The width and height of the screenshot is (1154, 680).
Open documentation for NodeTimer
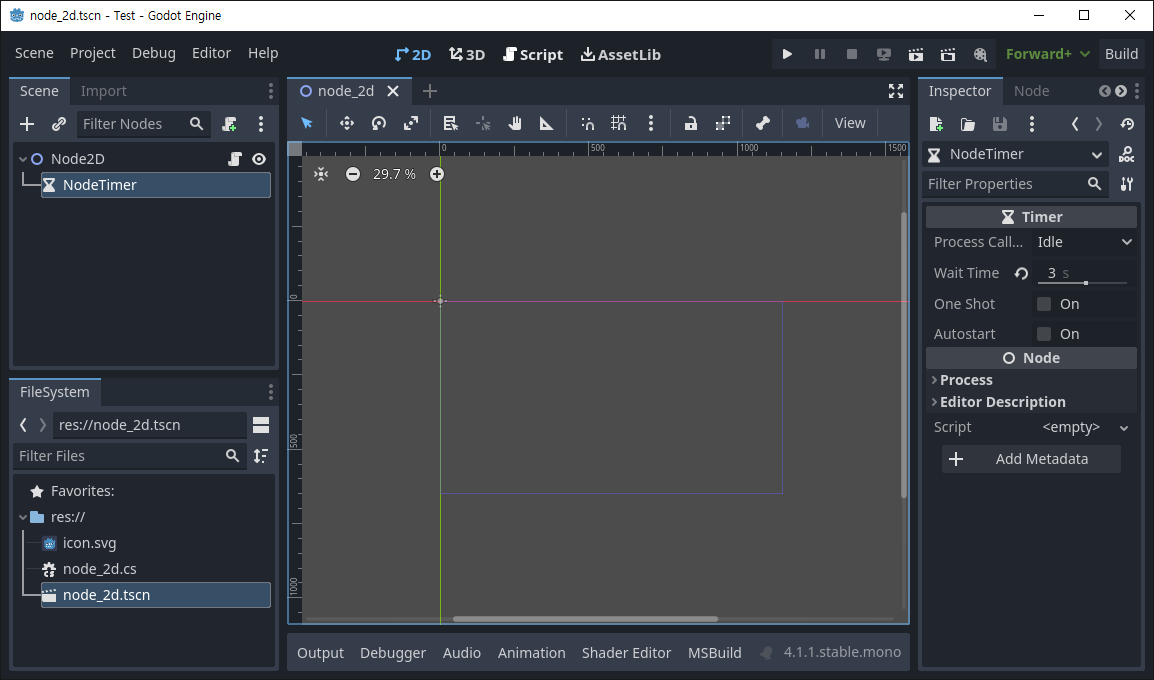click(1126, 155)
